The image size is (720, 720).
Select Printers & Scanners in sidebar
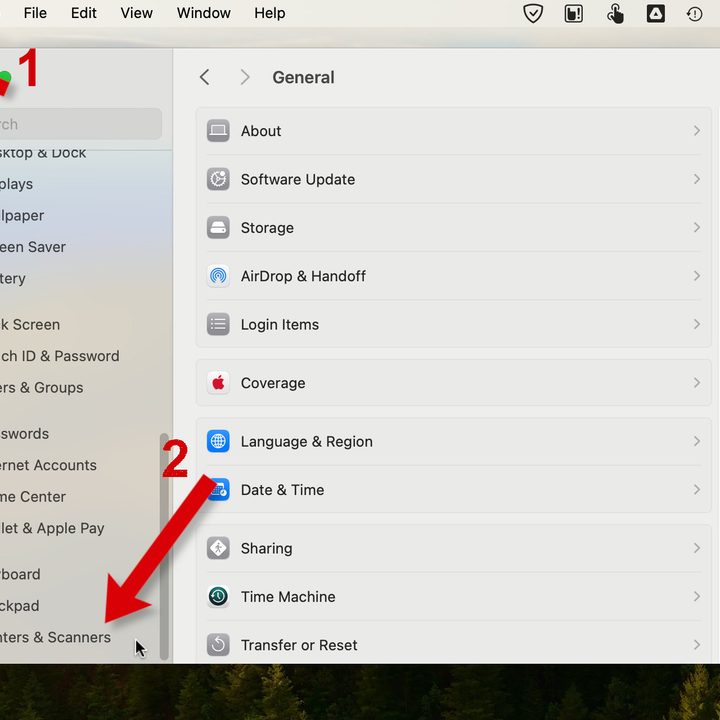pyautogui.click(x=55, y=637)
